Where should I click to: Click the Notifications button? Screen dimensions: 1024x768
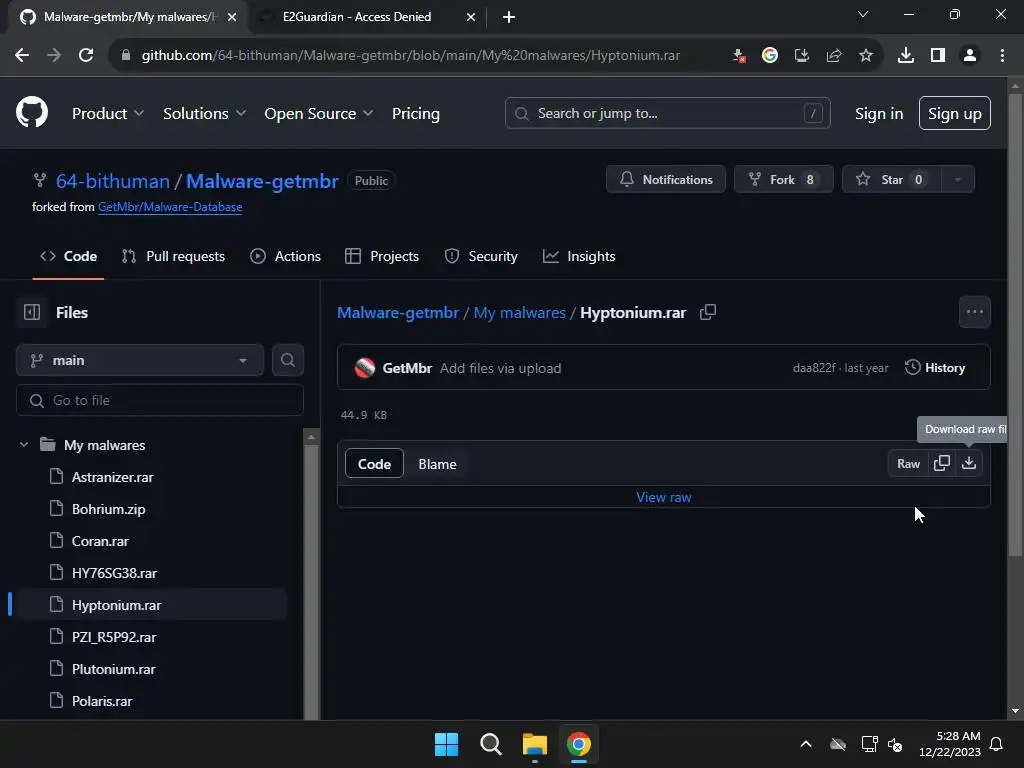(x=665, y=180)
